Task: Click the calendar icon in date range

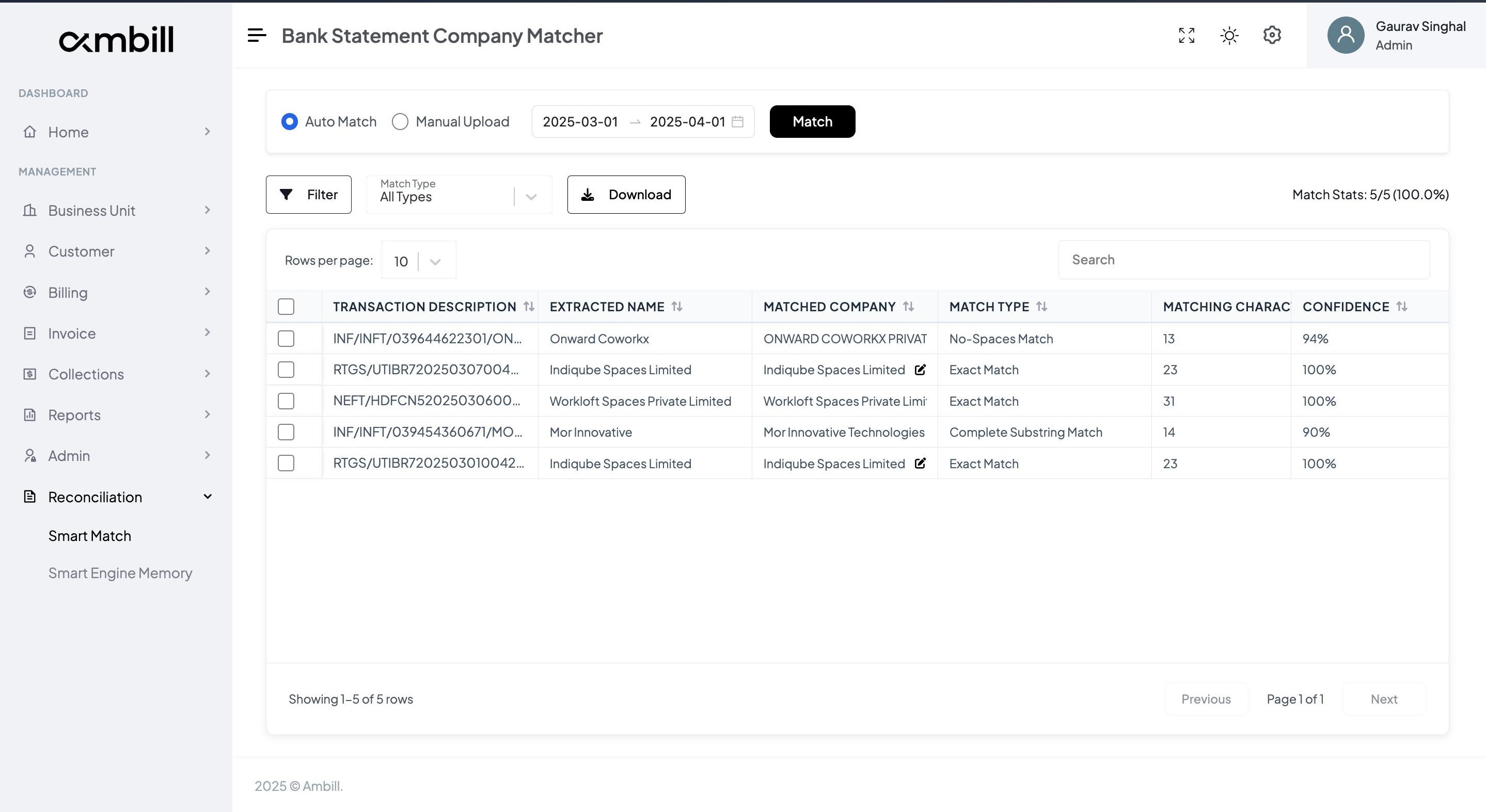Action: 737,122
